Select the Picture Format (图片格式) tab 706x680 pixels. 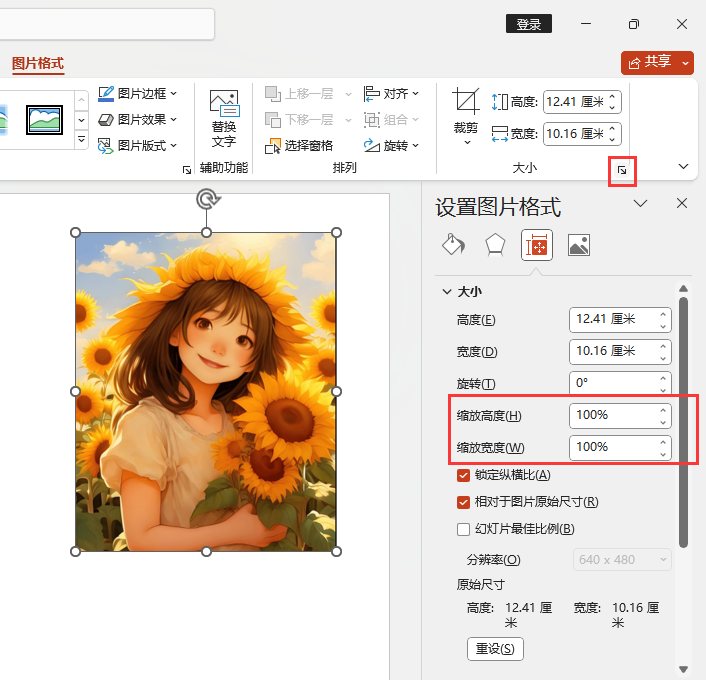point(38,63)
